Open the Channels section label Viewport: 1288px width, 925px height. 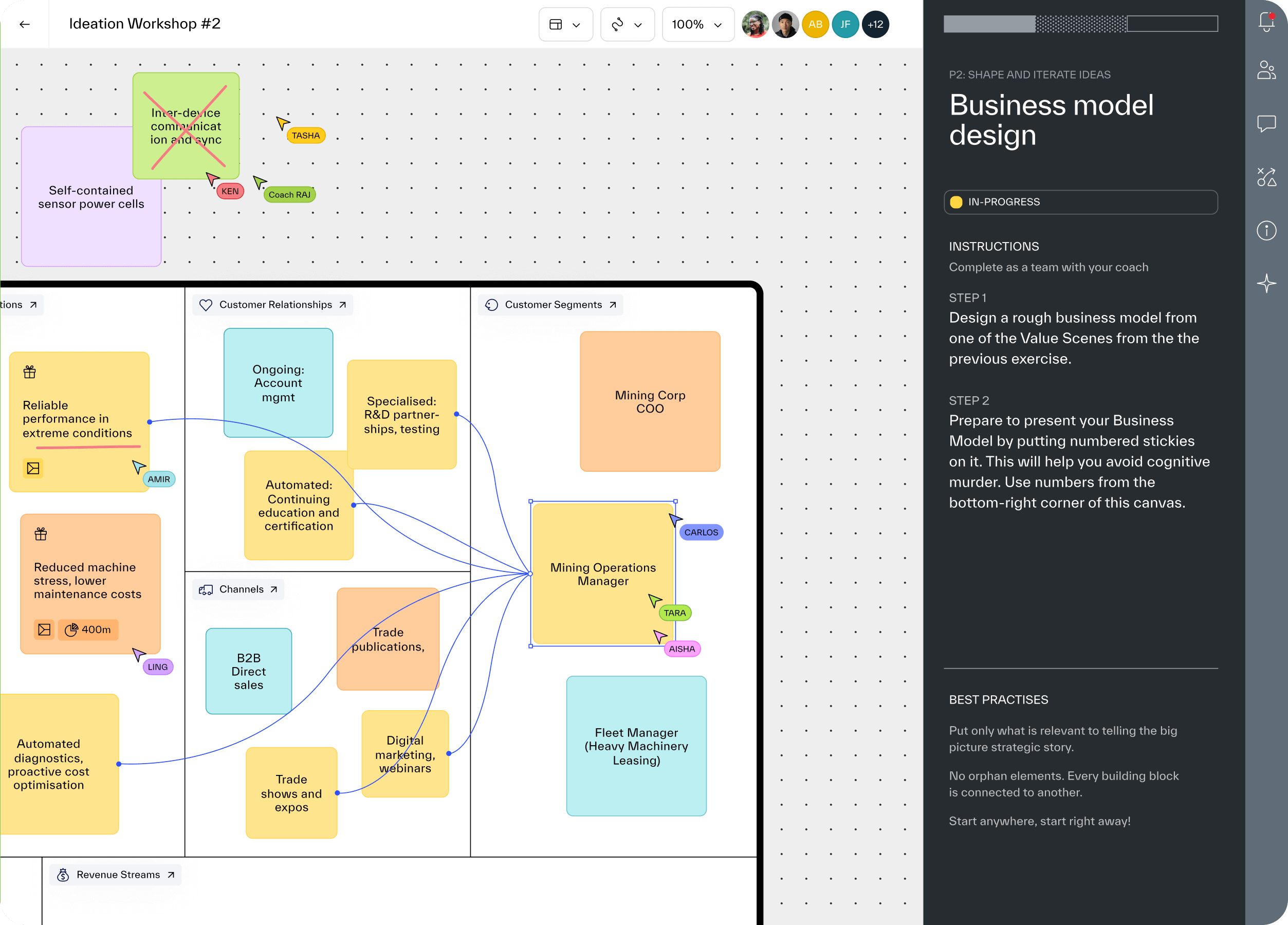[x=238, y=589]
